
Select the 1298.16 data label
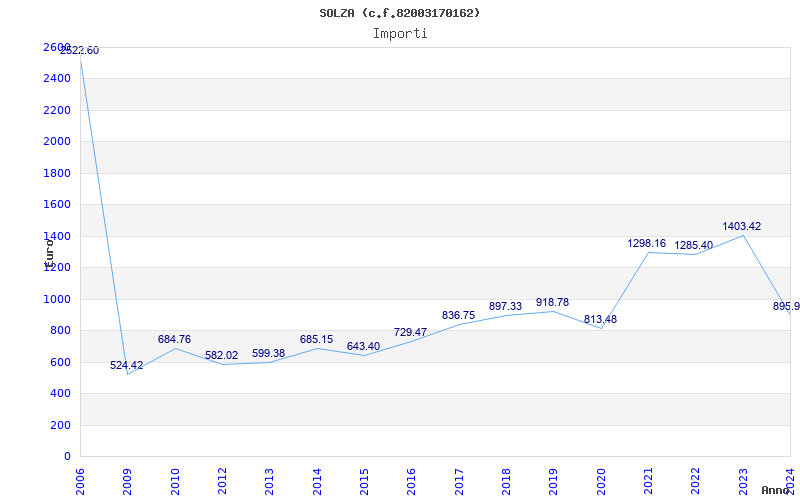[x=646, y=243]
